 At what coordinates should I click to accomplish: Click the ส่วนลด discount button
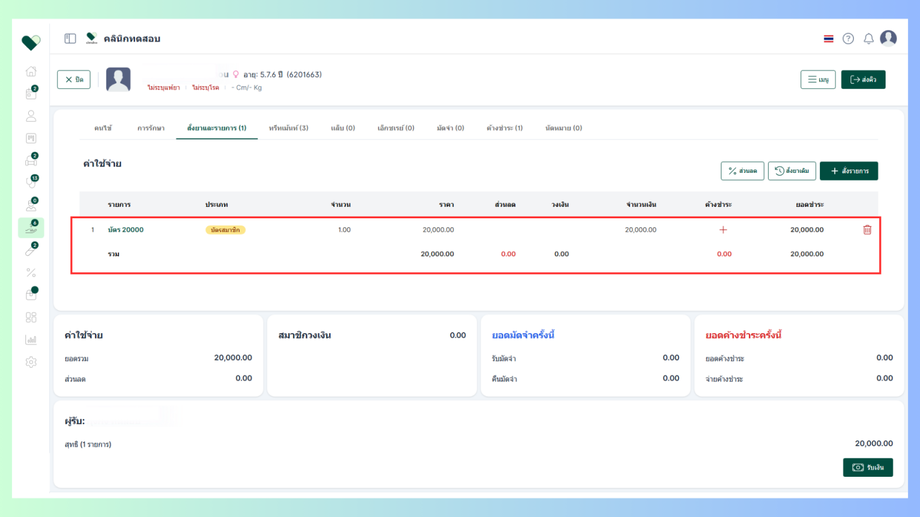coord(742,171)
